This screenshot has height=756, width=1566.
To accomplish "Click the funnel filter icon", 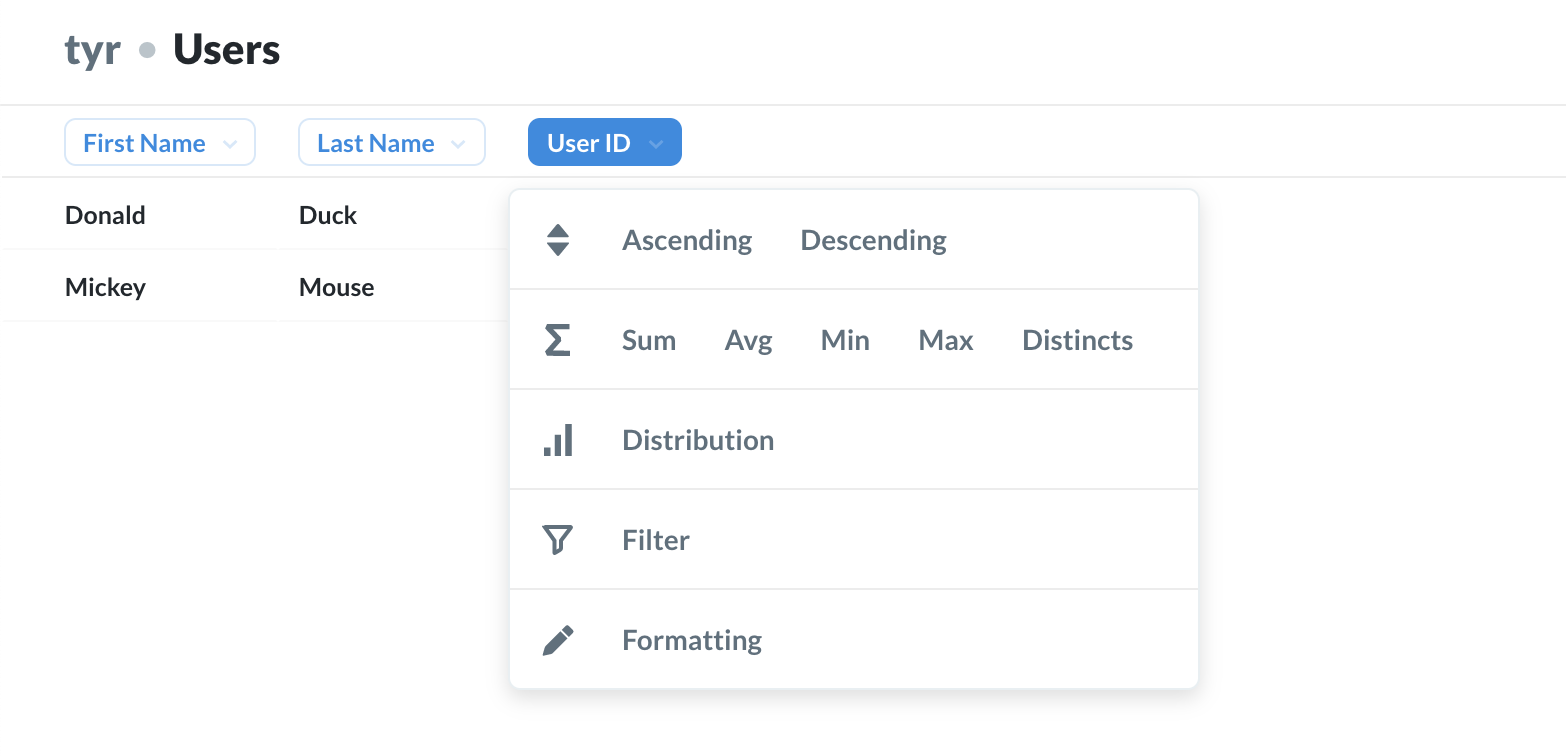I will tap(558, 540).
